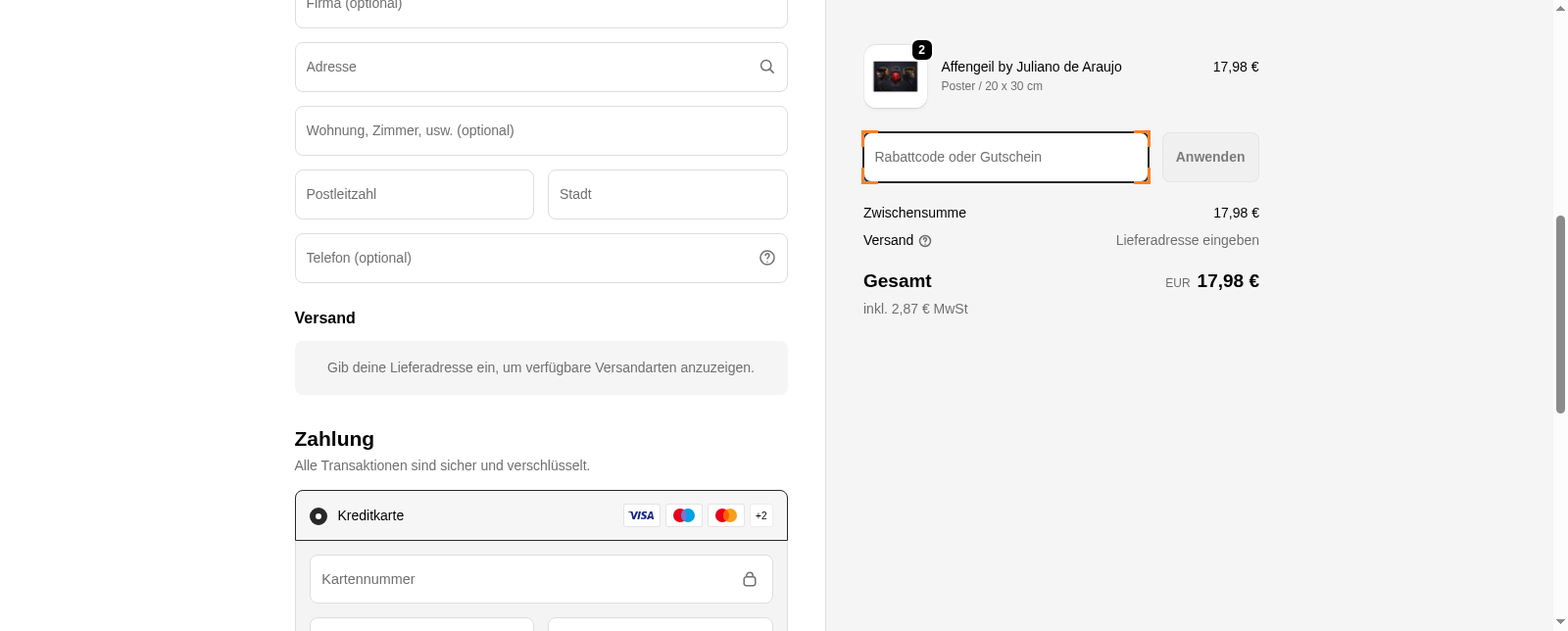Click the Poster / 20 x 30 cm text
Viewport: 1568px width, 631px height.
pyautogui.click(x=992, y=86)
